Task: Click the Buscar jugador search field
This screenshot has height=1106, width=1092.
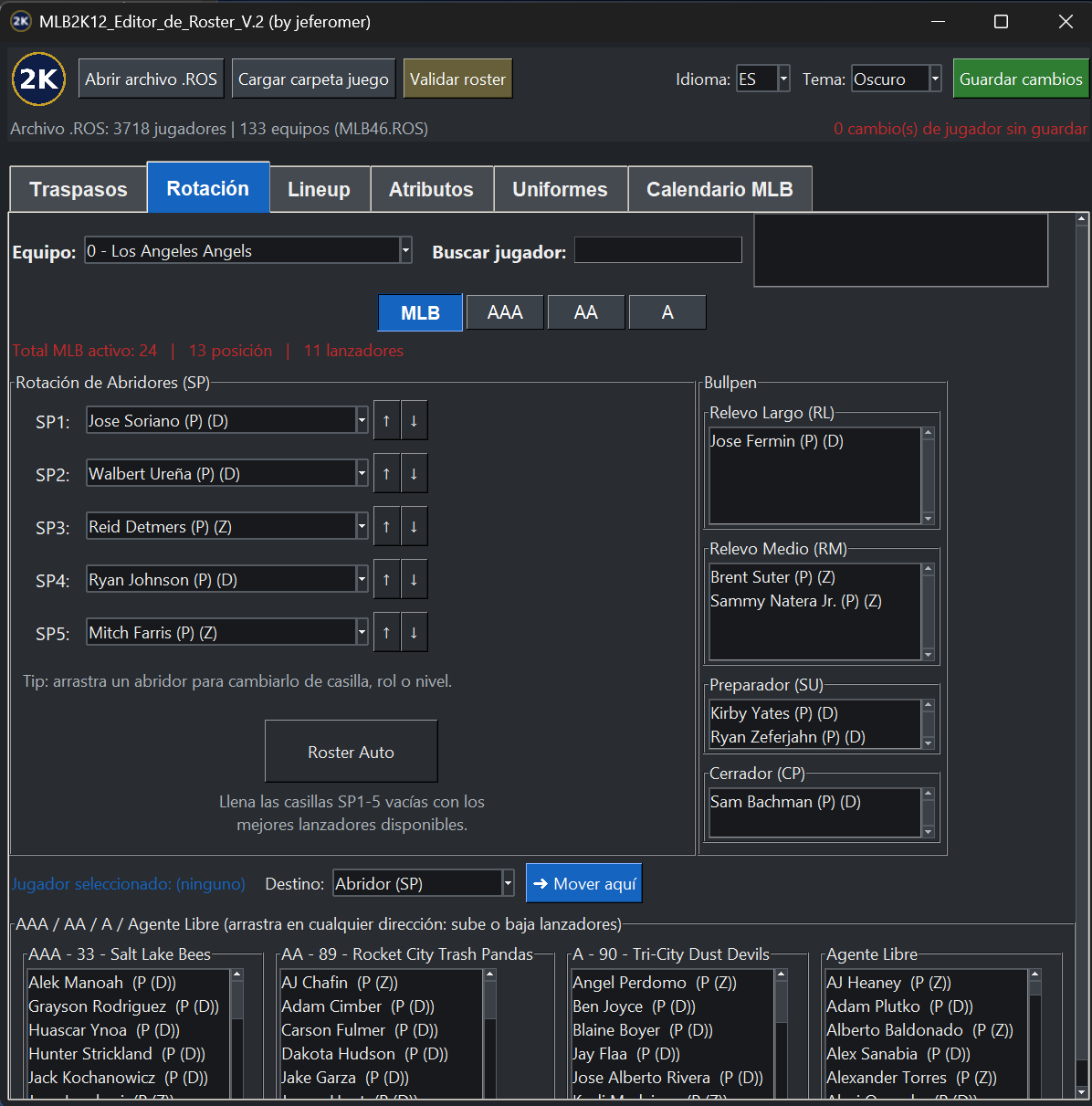Action: 658,250
